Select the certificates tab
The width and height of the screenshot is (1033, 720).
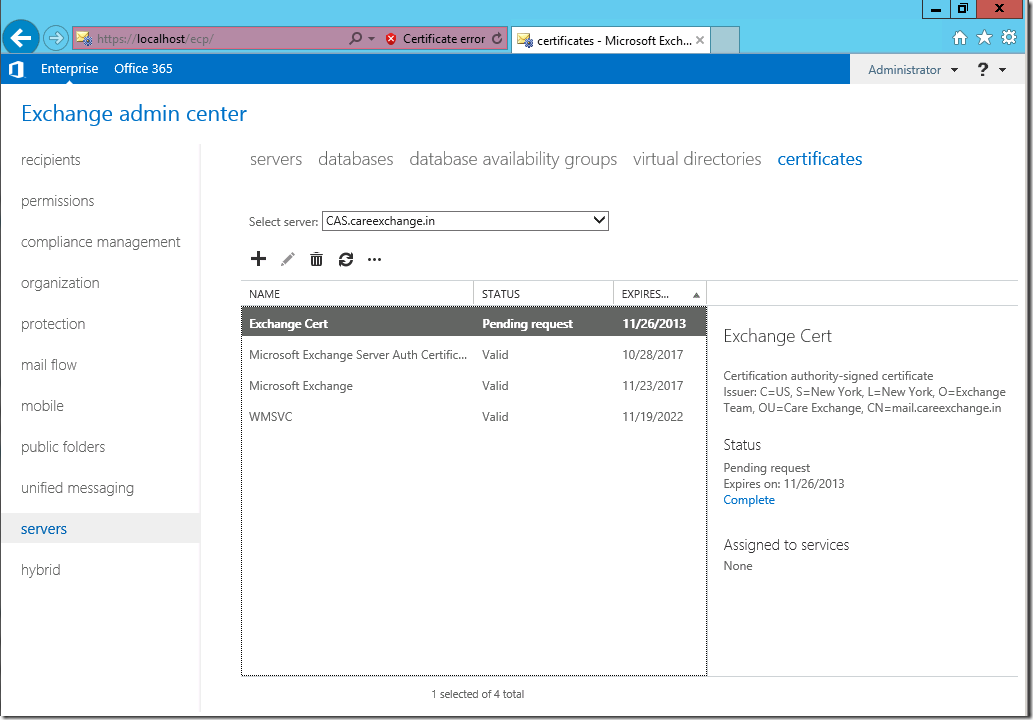(x=820, y=159)
